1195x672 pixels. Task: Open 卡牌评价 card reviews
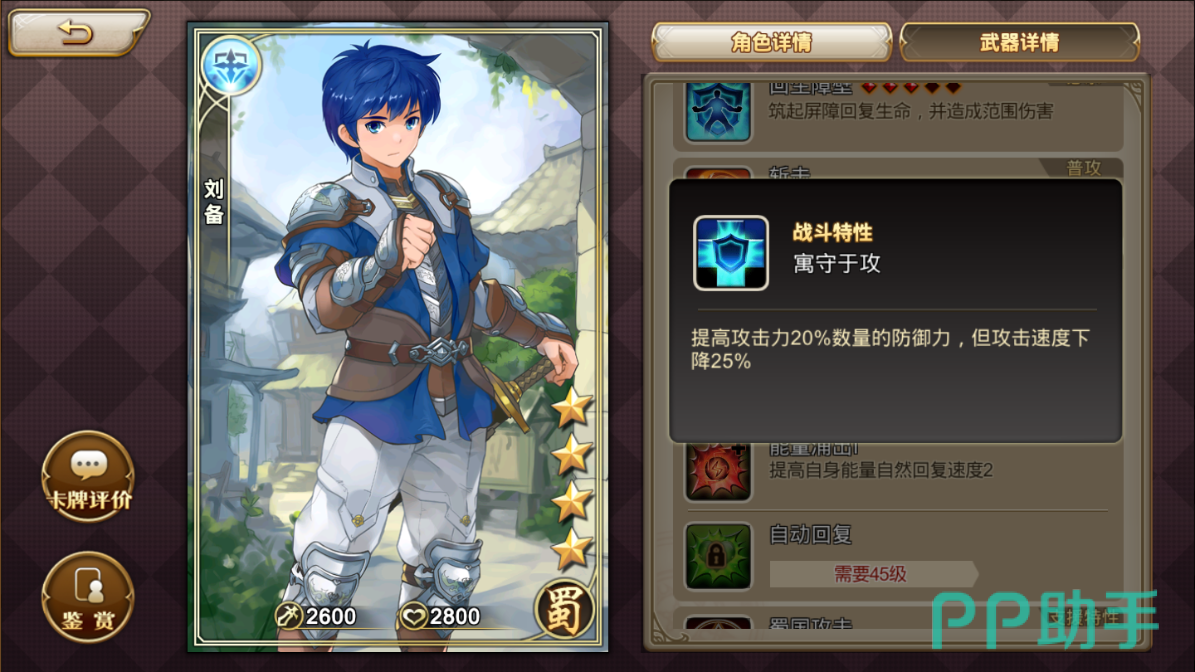[x=88, y=477]
